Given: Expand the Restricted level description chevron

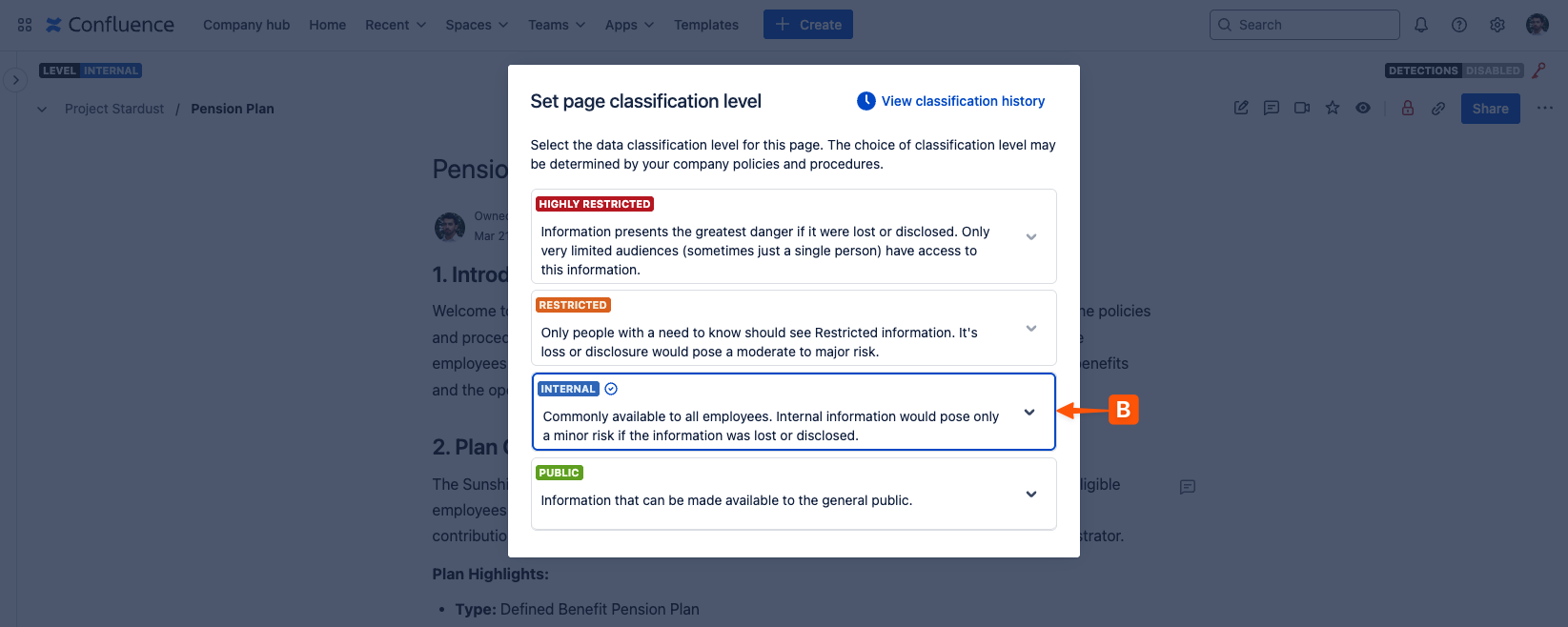Looking at the screenshot, I should coord(1030,328).
